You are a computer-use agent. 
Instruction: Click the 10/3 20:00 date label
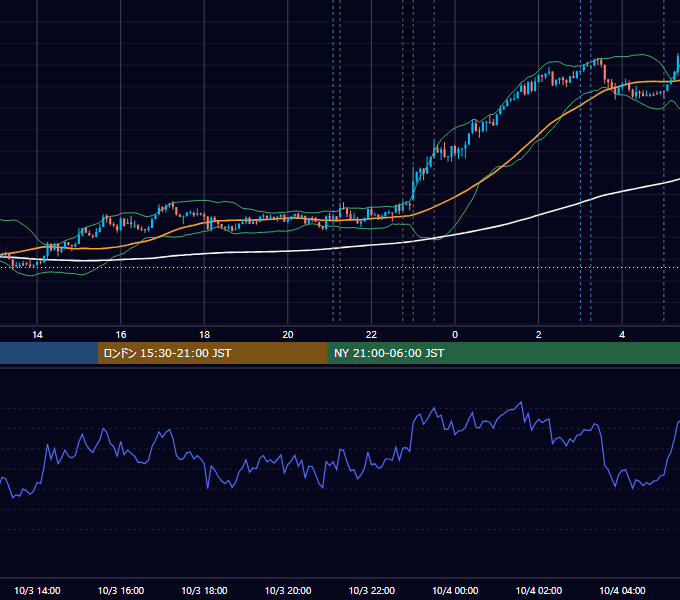288,590
